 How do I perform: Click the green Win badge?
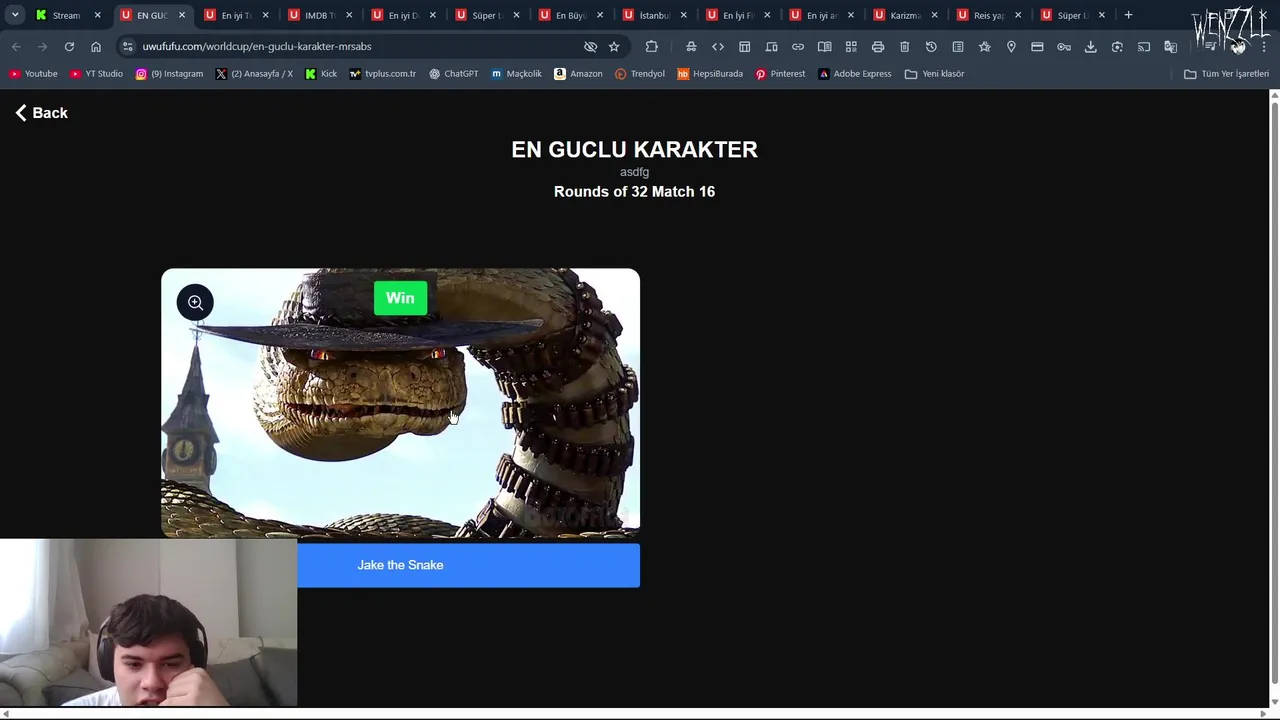coord(400,298)
